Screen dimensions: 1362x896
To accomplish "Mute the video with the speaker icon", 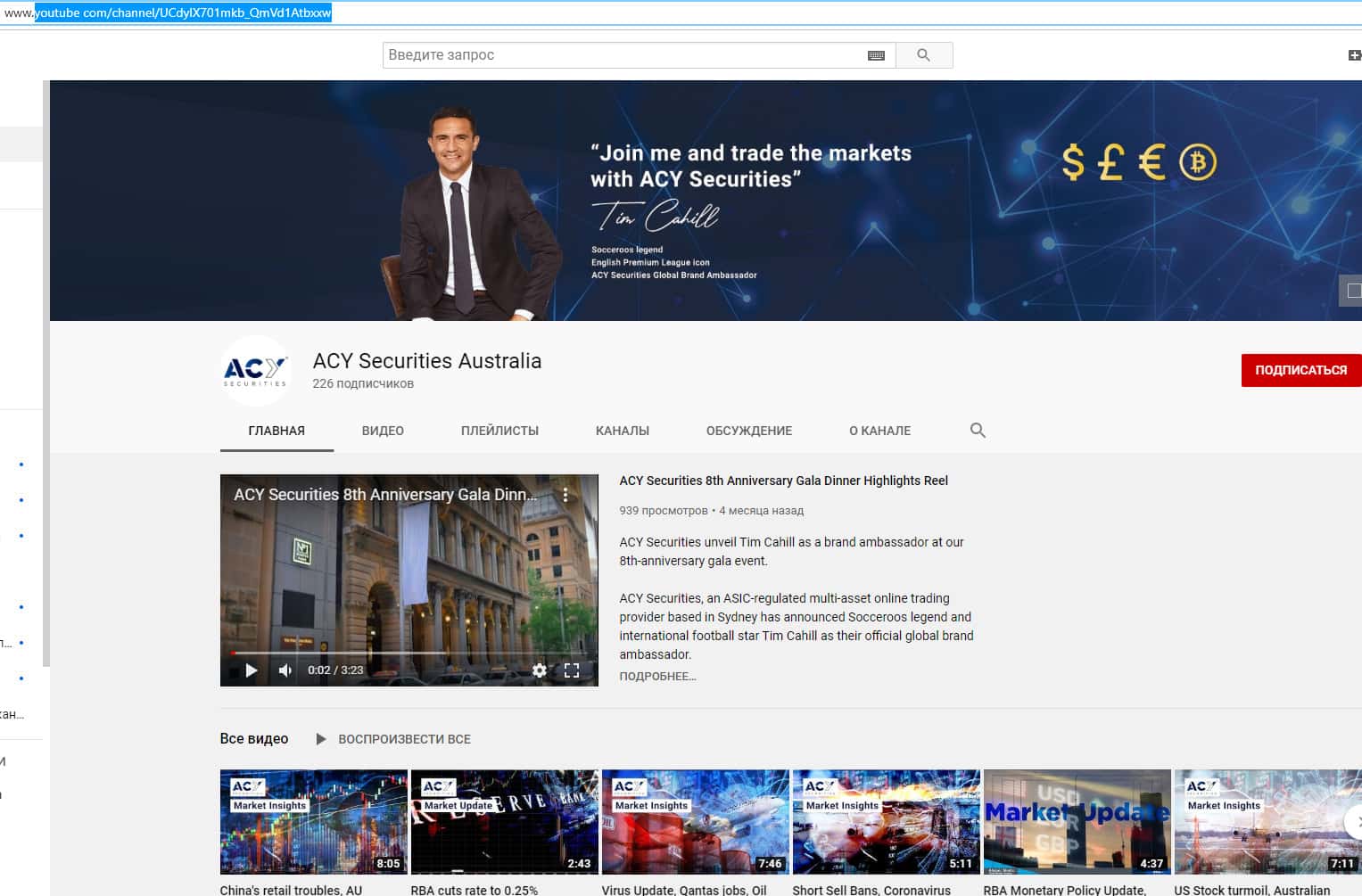I will pos(285,670).
